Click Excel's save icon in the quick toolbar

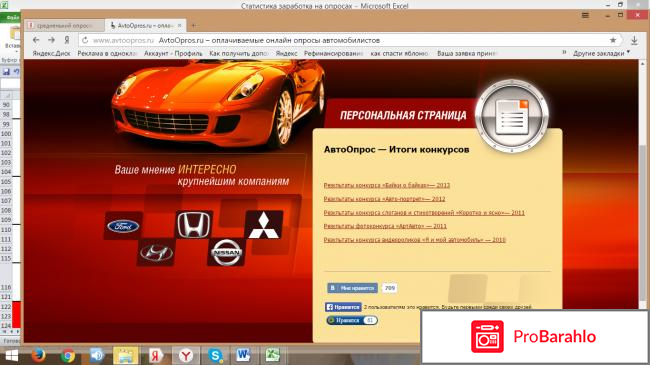click(6, 72)
